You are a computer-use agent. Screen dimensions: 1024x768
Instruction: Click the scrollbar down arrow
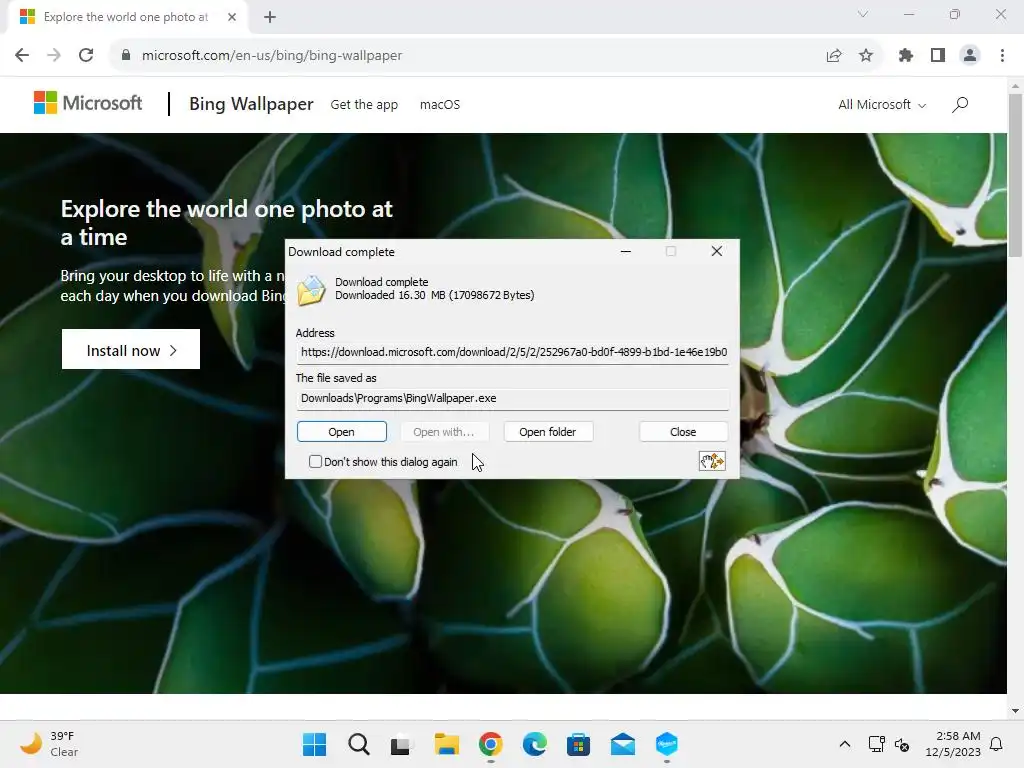pyautogui.click(x=1015, y=711)
